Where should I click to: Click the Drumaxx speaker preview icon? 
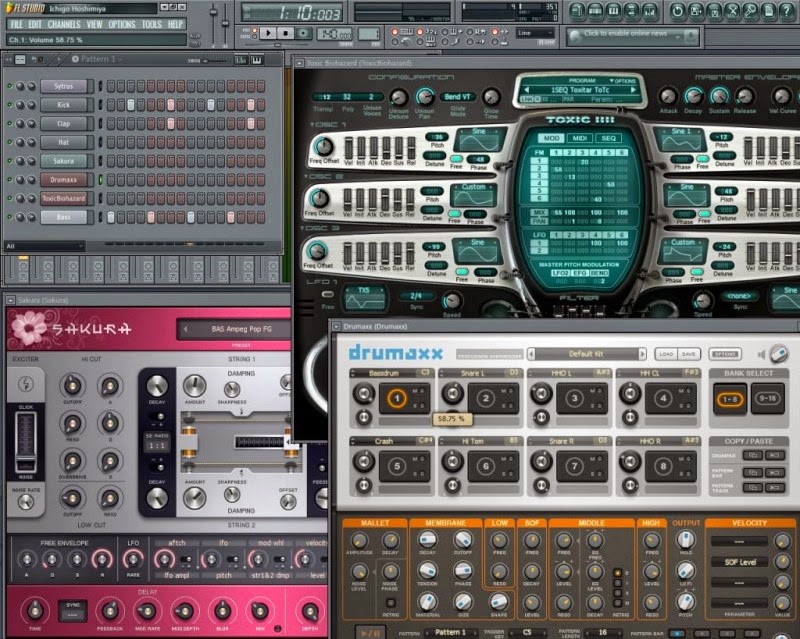[762, 354]
